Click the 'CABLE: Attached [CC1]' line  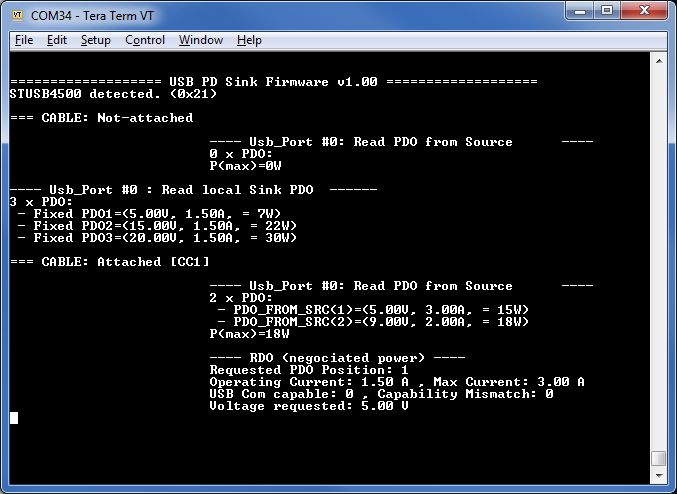click(110, 262)
